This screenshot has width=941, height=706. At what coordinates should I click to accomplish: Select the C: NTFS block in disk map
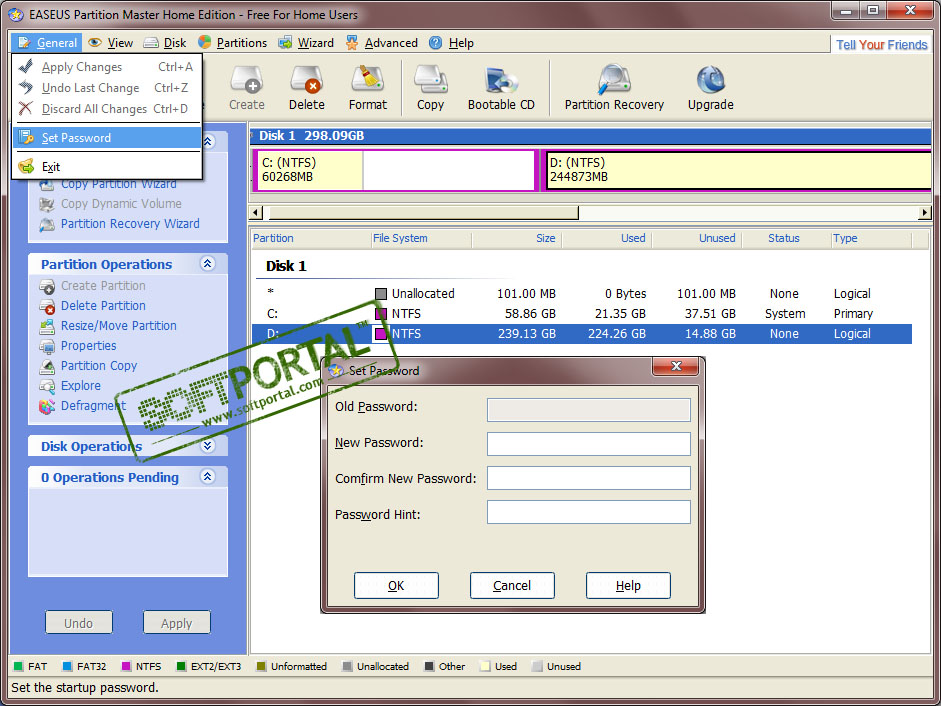(395, 170)
